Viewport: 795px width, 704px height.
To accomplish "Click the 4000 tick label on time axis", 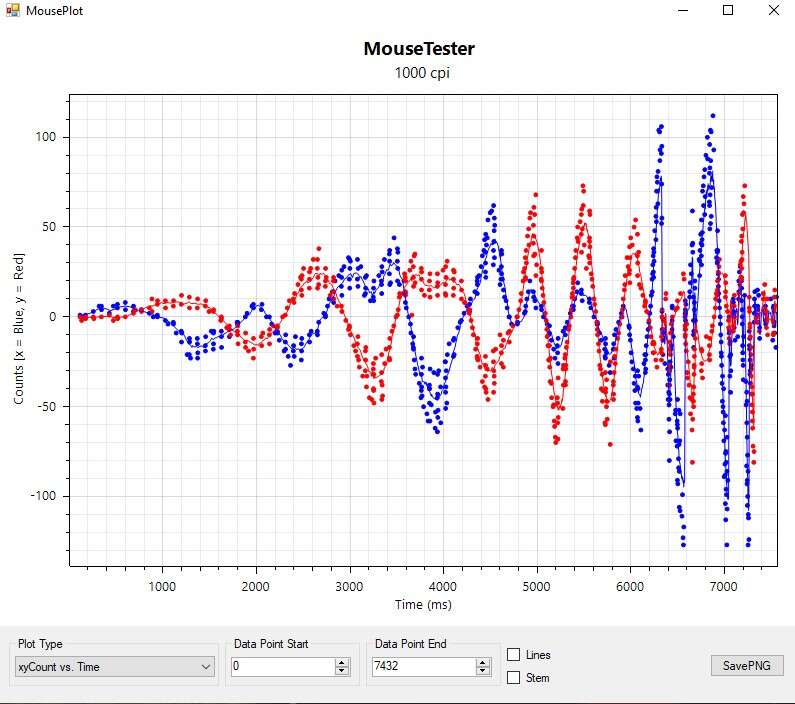I will coord(443,587).
